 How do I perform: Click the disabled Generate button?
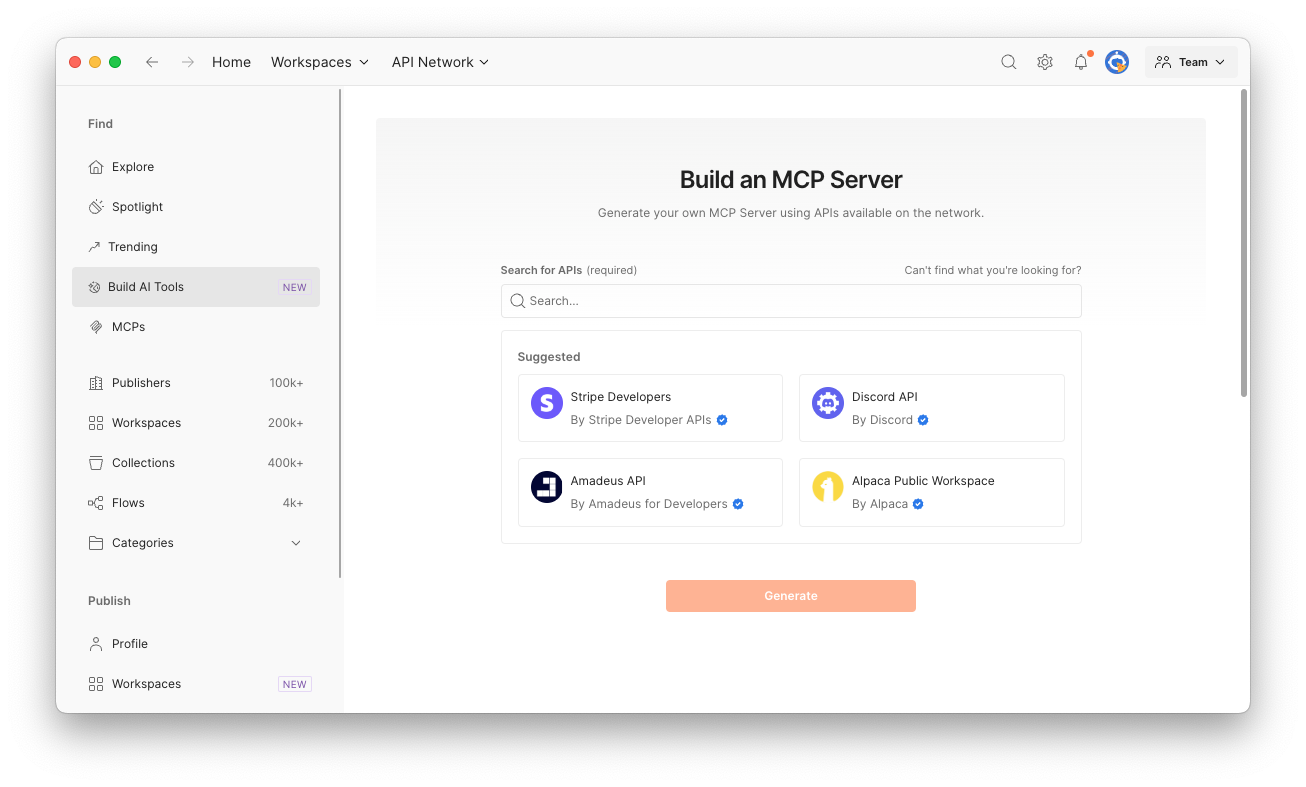(x=791, y=596)
